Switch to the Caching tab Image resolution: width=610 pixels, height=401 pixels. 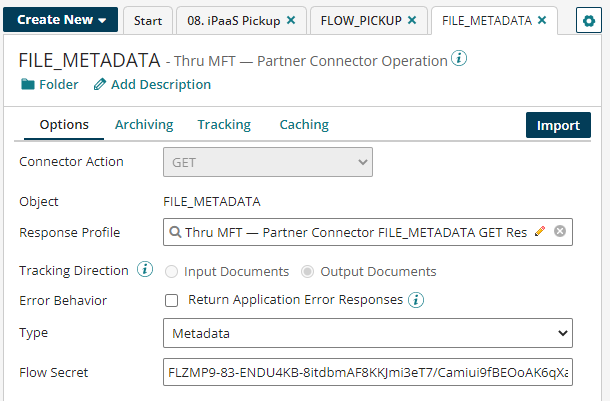304,125
